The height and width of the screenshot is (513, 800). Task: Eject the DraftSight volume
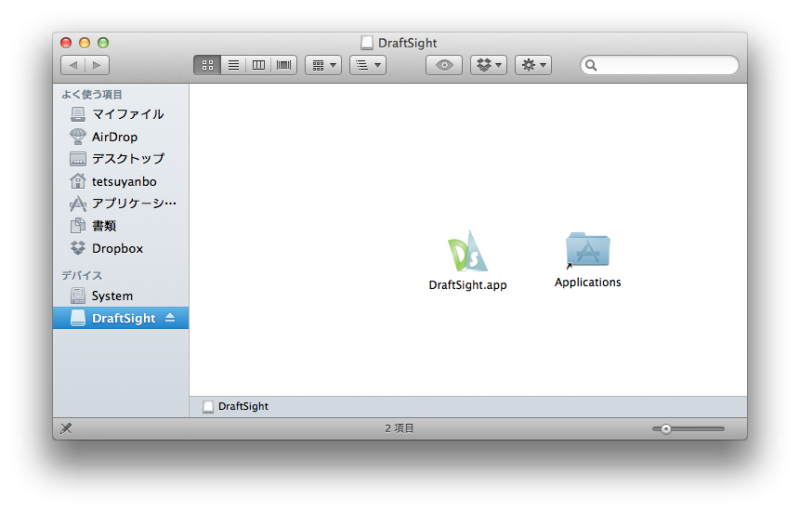pos(170,317)
